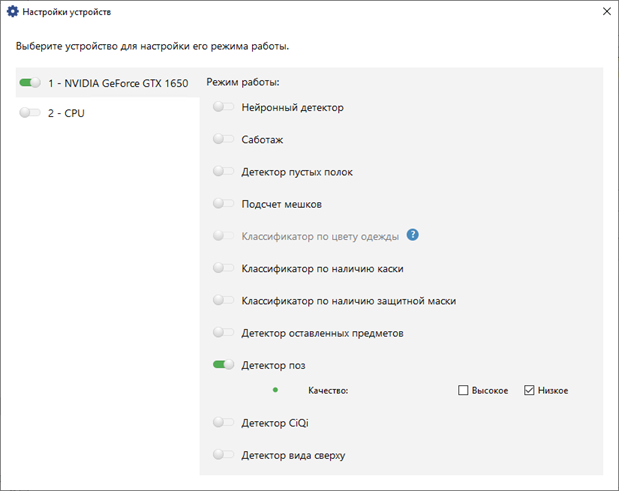Select the 1 - NVIDIA GeForce GTX 1650 device label
The height and width of the screenshot is (491, 619).
[118, 83]
